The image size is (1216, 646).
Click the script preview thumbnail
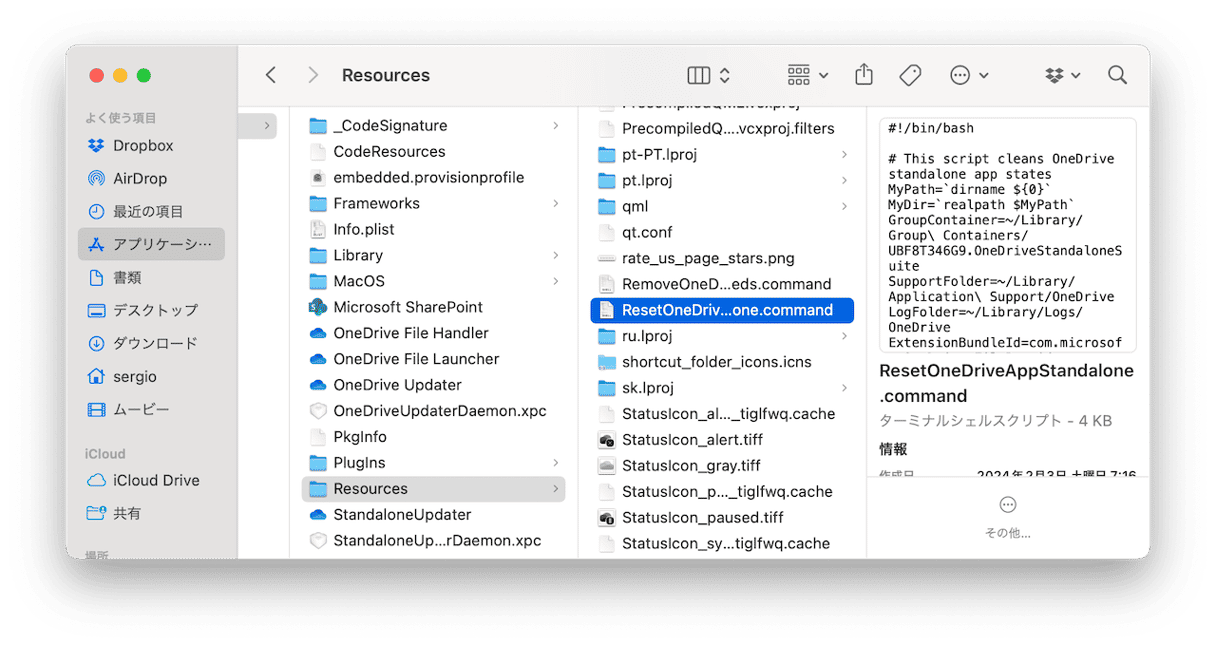1007,235
